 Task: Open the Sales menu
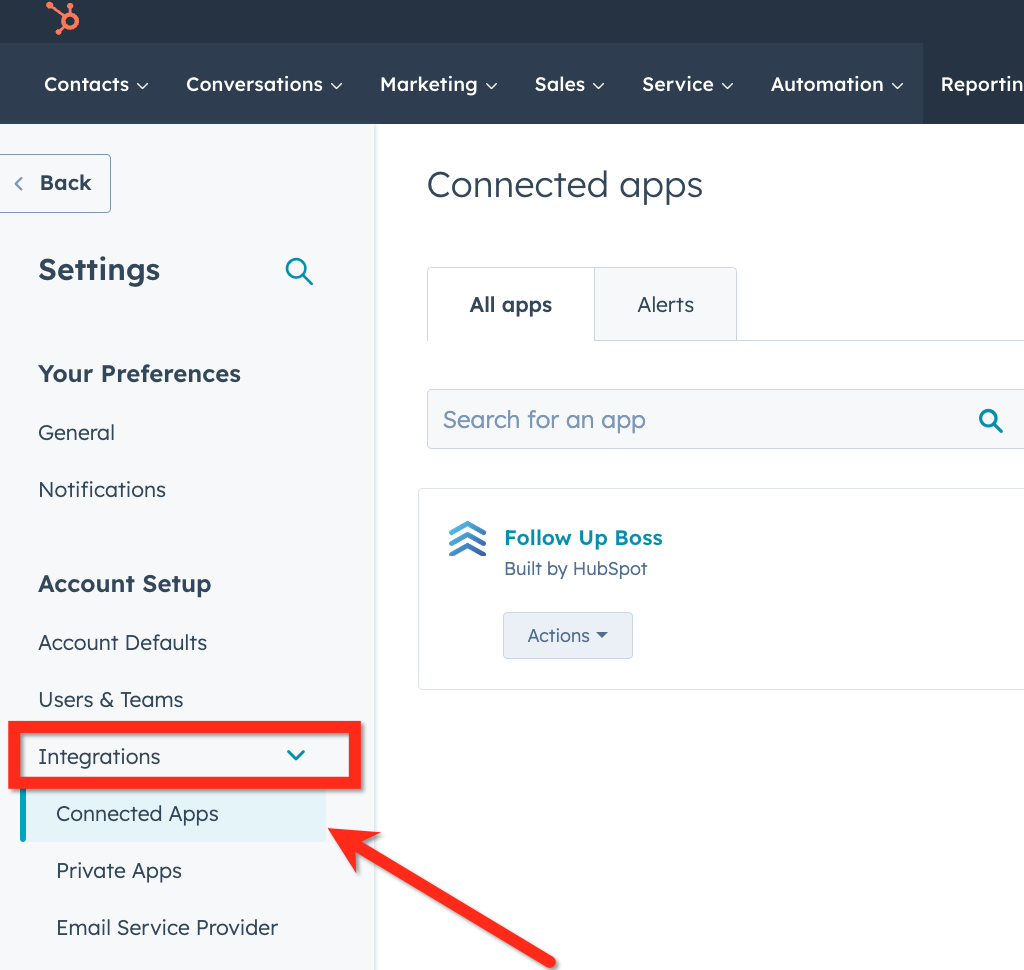point(569,84)
